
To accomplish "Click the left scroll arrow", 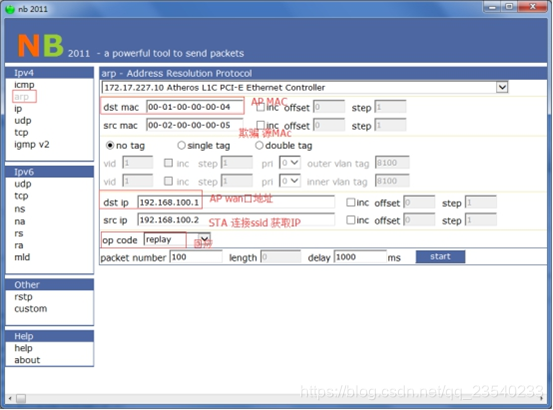I will click(x=10, y=398).
